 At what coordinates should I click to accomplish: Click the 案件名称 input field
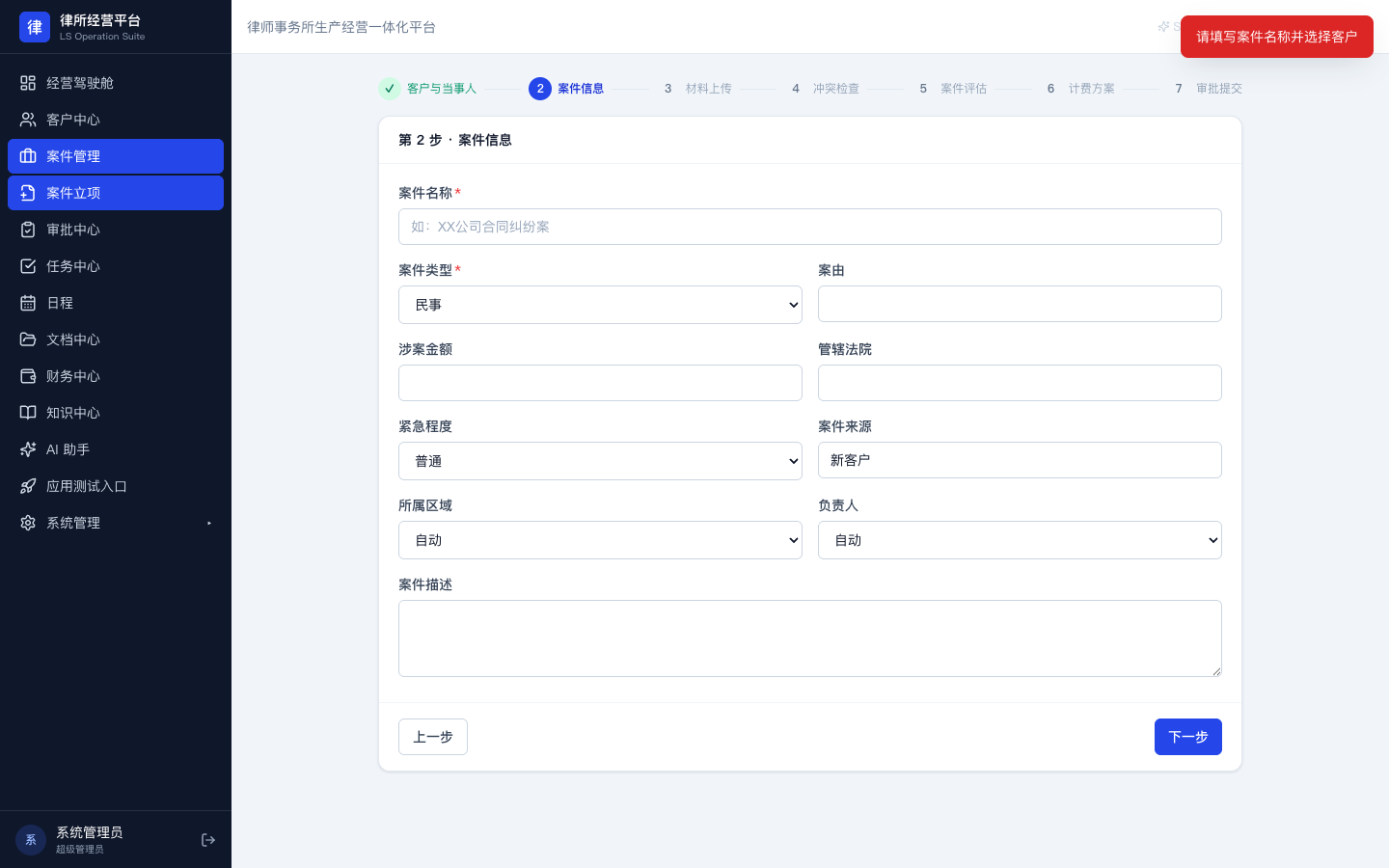pos(810,227)
